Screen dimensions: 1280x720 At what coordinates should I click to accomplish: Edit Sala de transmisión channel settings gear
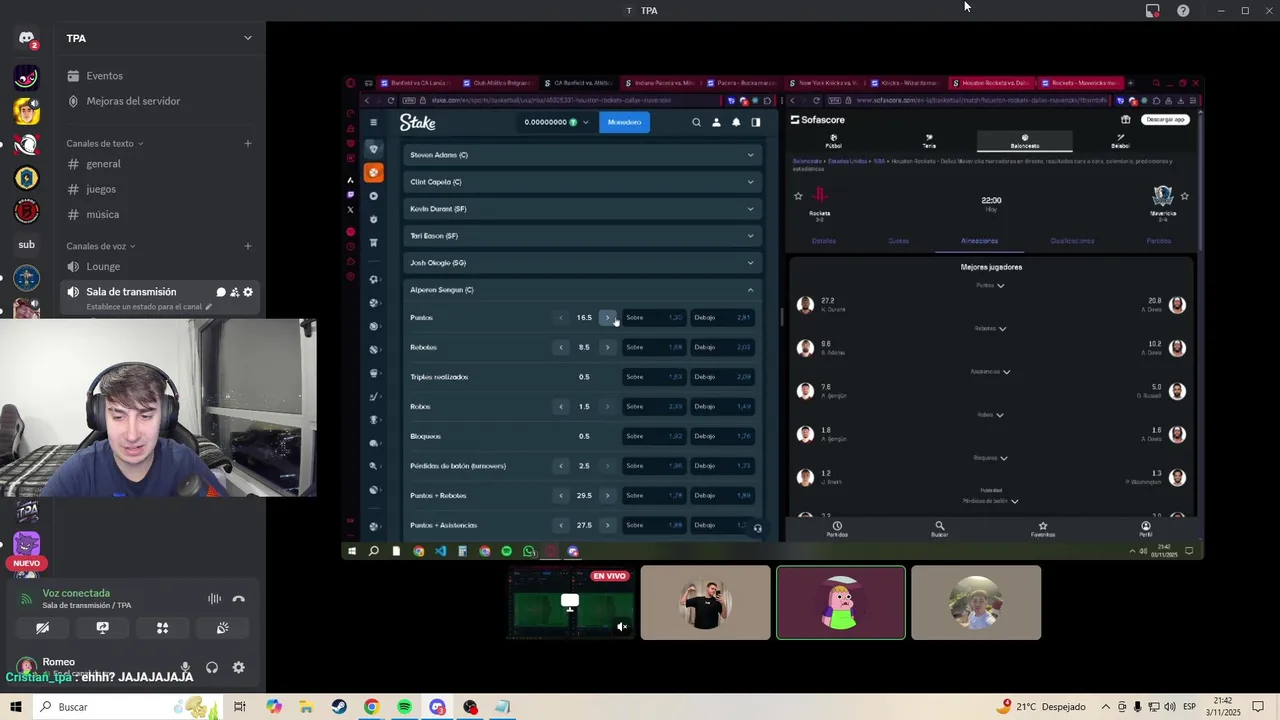pyautogui.click(x=248, y=292)
